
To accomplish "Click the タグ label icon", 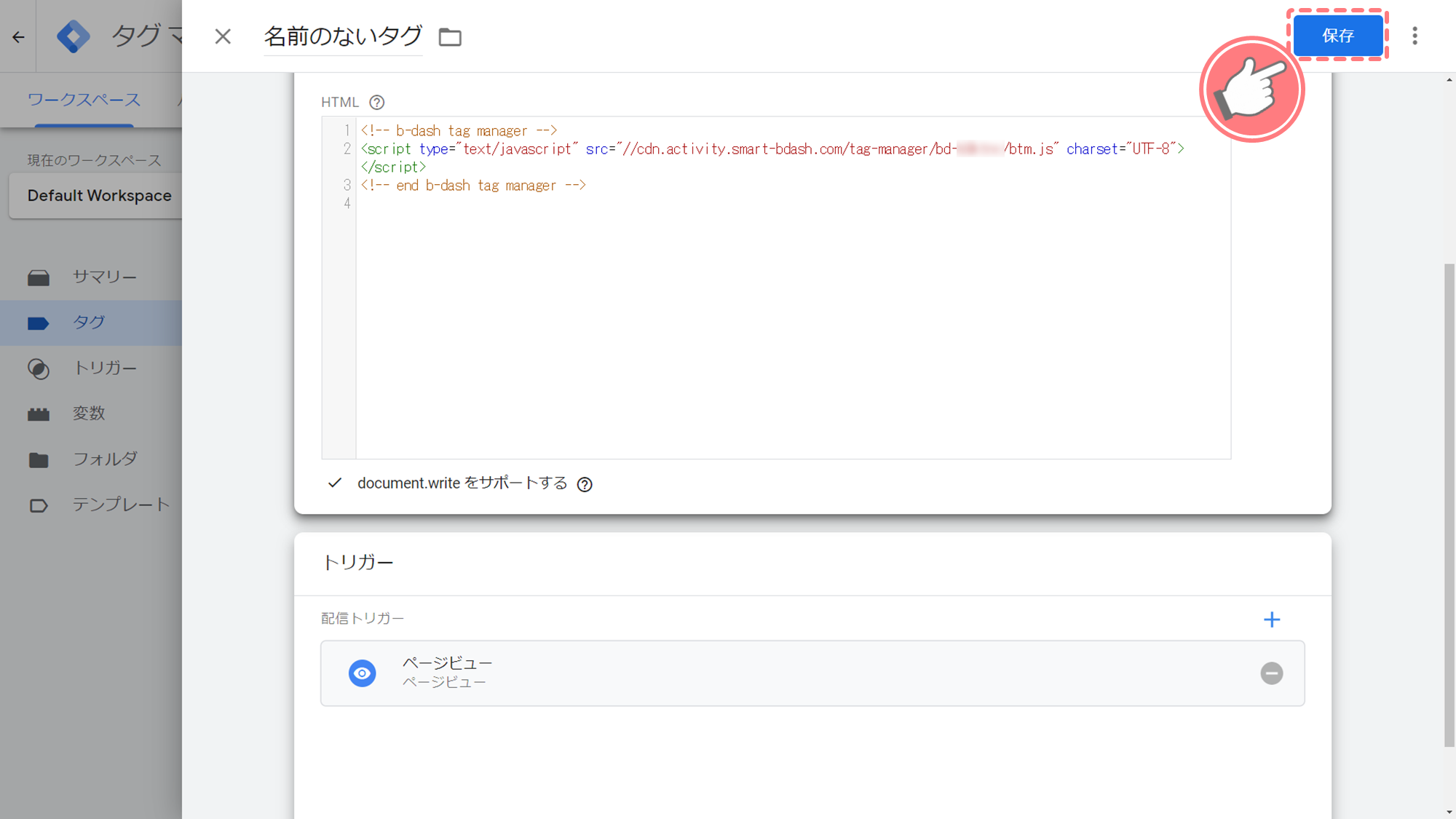I will pyautogui.click(x=39, y=323).
